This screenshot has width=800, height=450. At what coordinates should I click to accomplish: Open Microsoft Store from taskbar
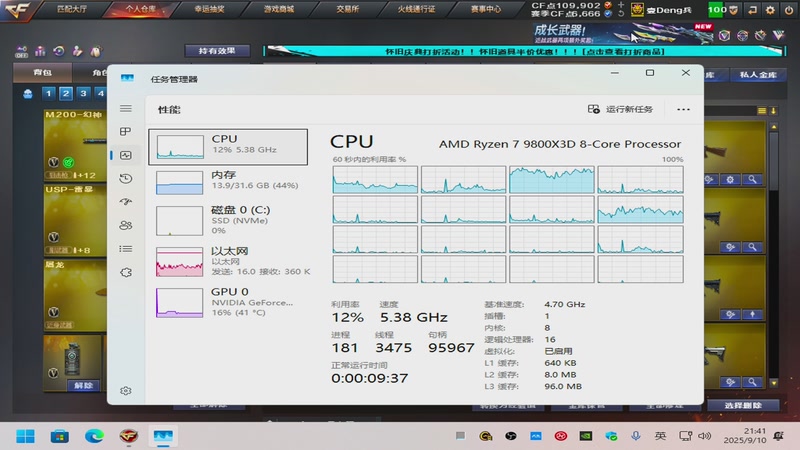click(60, 436)
